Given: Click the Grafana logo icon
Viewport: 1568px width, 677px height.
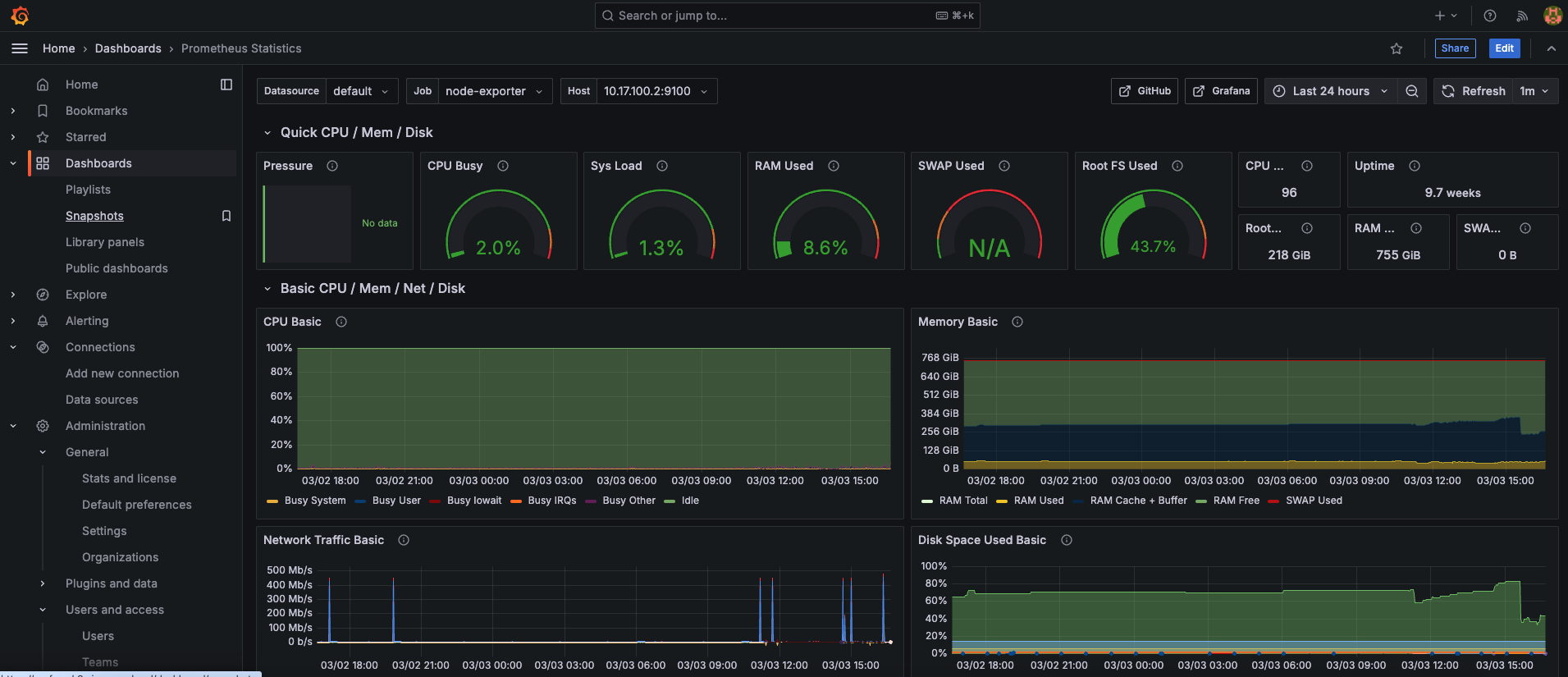Looking at the screenshot, I should pyautogui.click(x=20, y=16).
